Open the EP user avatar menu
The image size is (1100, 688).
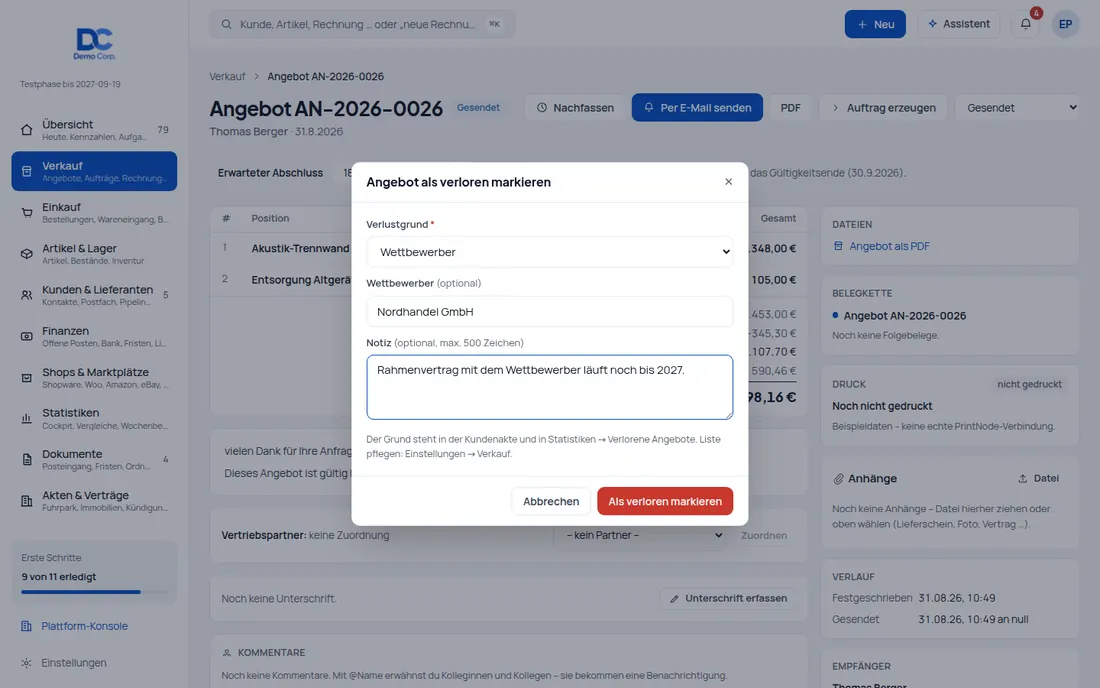click(x=1065, y=24)
